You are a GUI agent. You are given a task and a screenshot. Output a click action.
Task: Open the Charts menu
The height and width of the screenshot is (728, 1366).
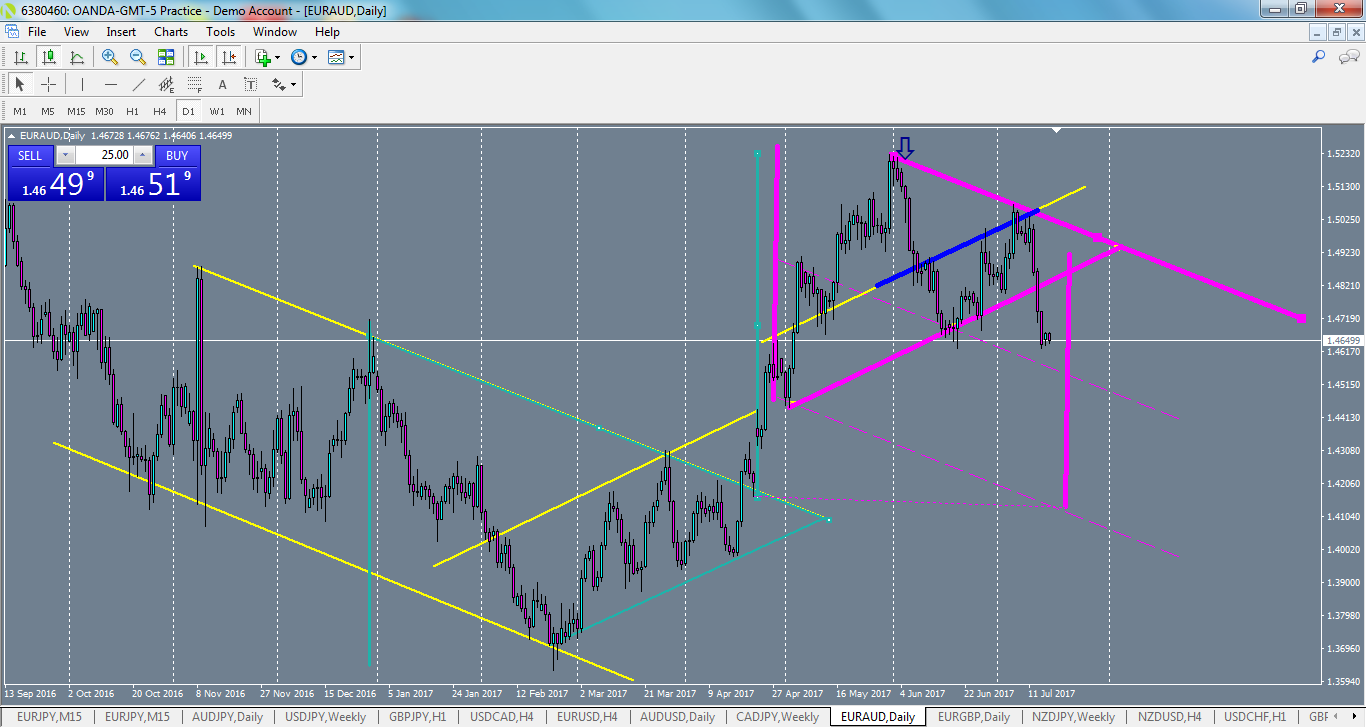click(170, 31)
